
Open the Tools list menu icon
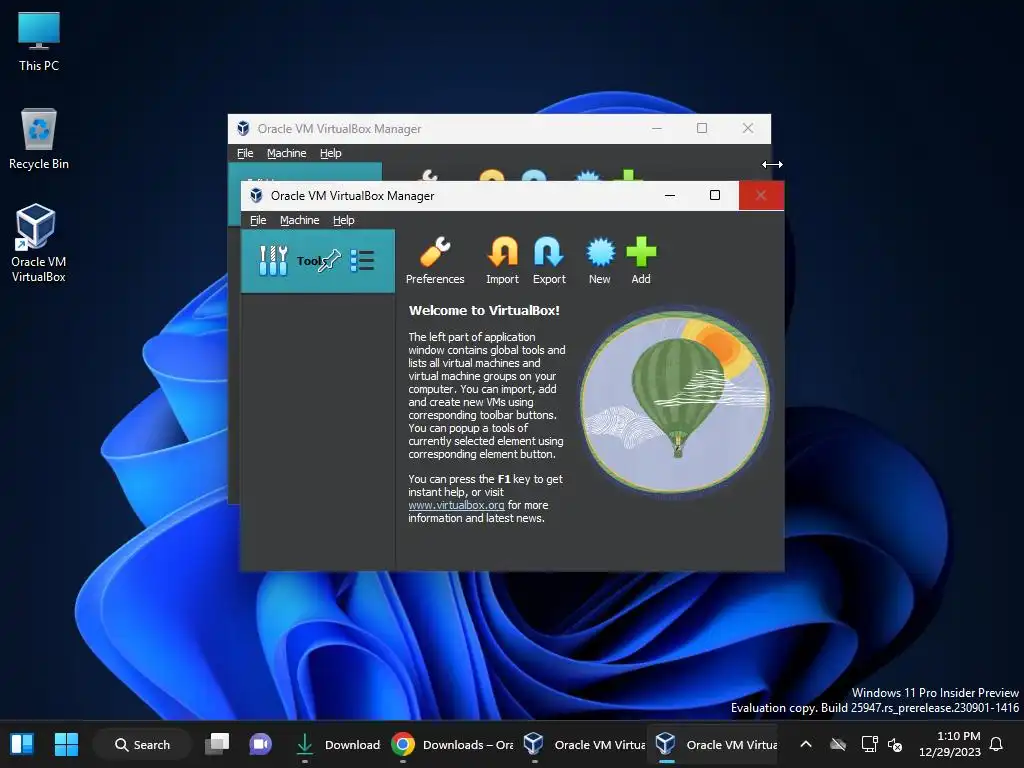pos(362,260)
